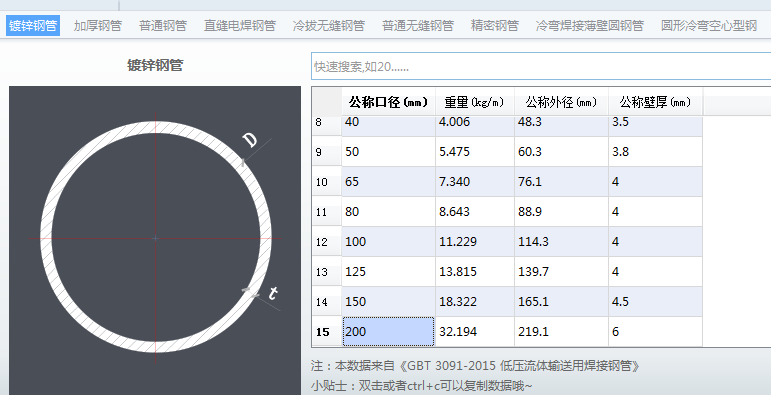Select the nominal diameter cell 125
The image size is (771, 395).
pyautogui.click(x=388, y=272)
